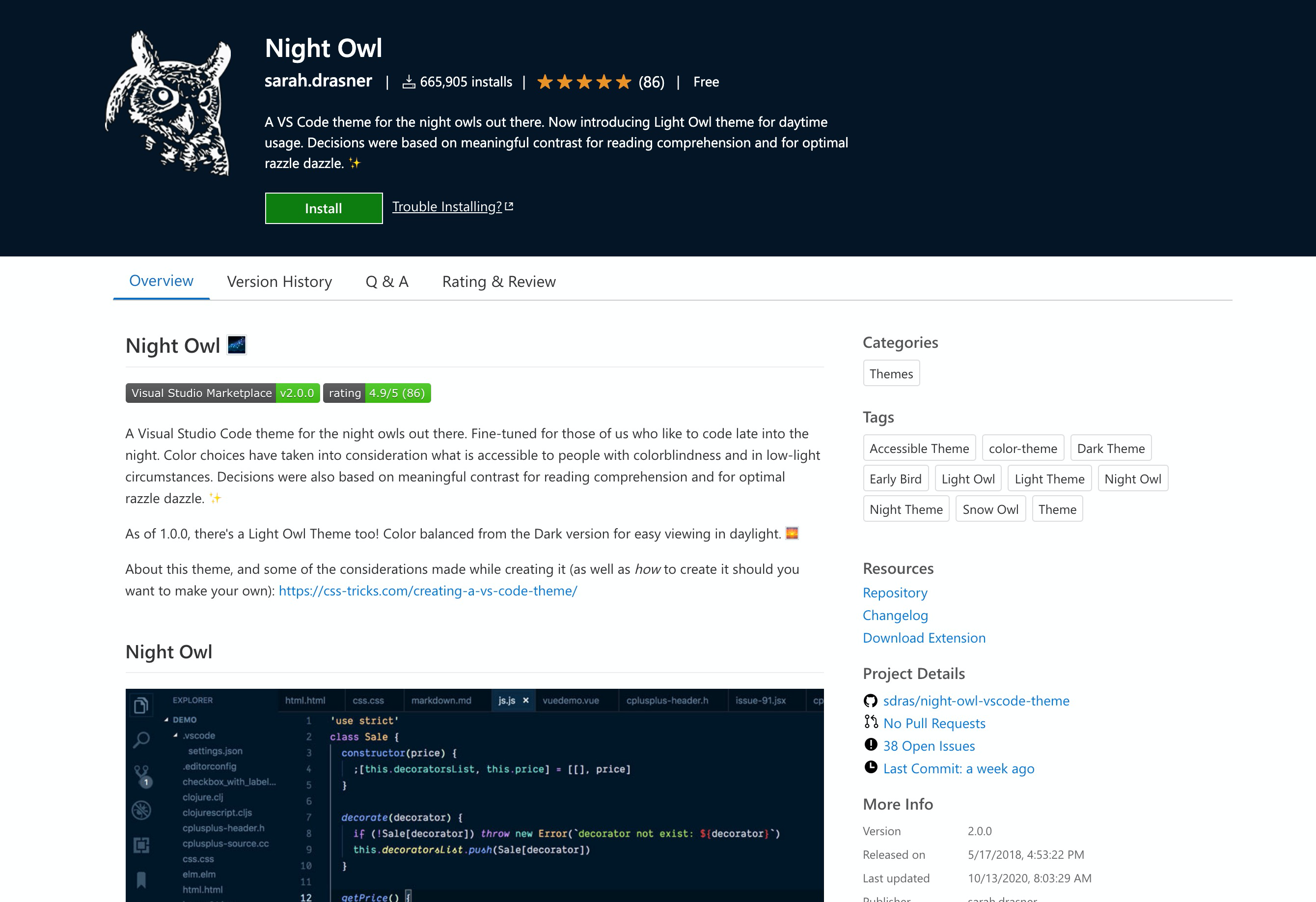The image size is (1316, 902).
Task: Select the Light Theme tag
Action: [1049, 479]
